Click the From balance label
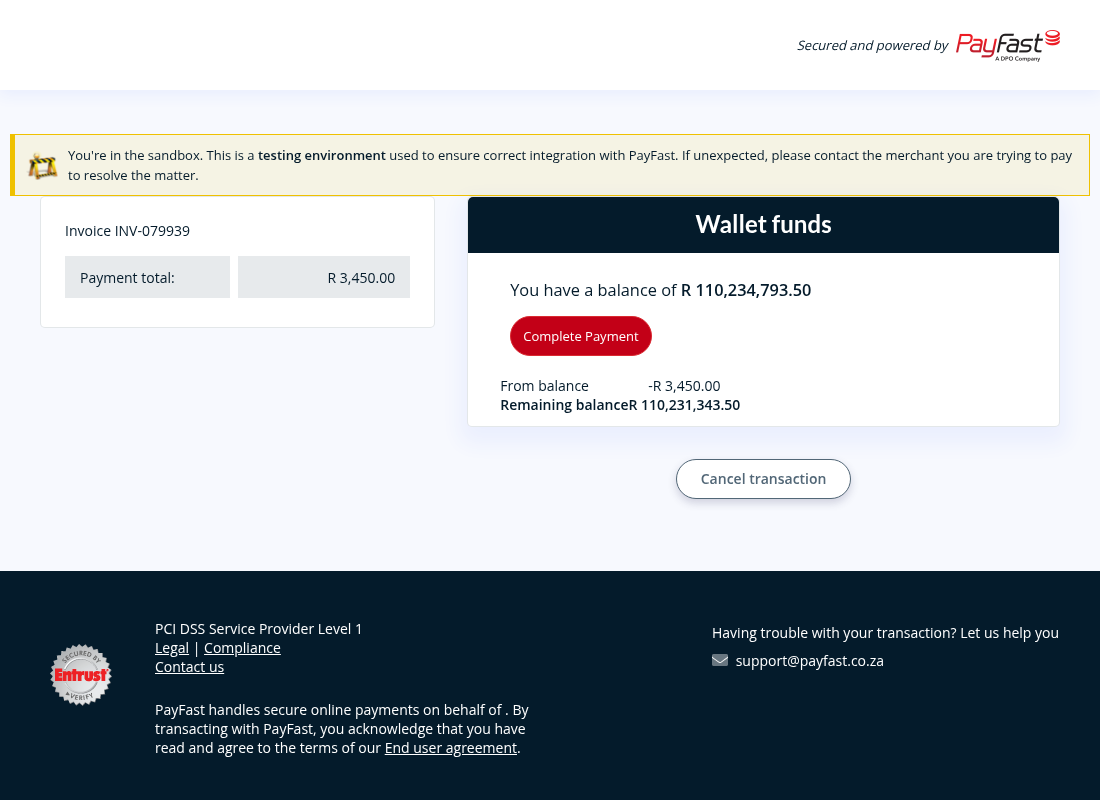 [x=544, y=386]
